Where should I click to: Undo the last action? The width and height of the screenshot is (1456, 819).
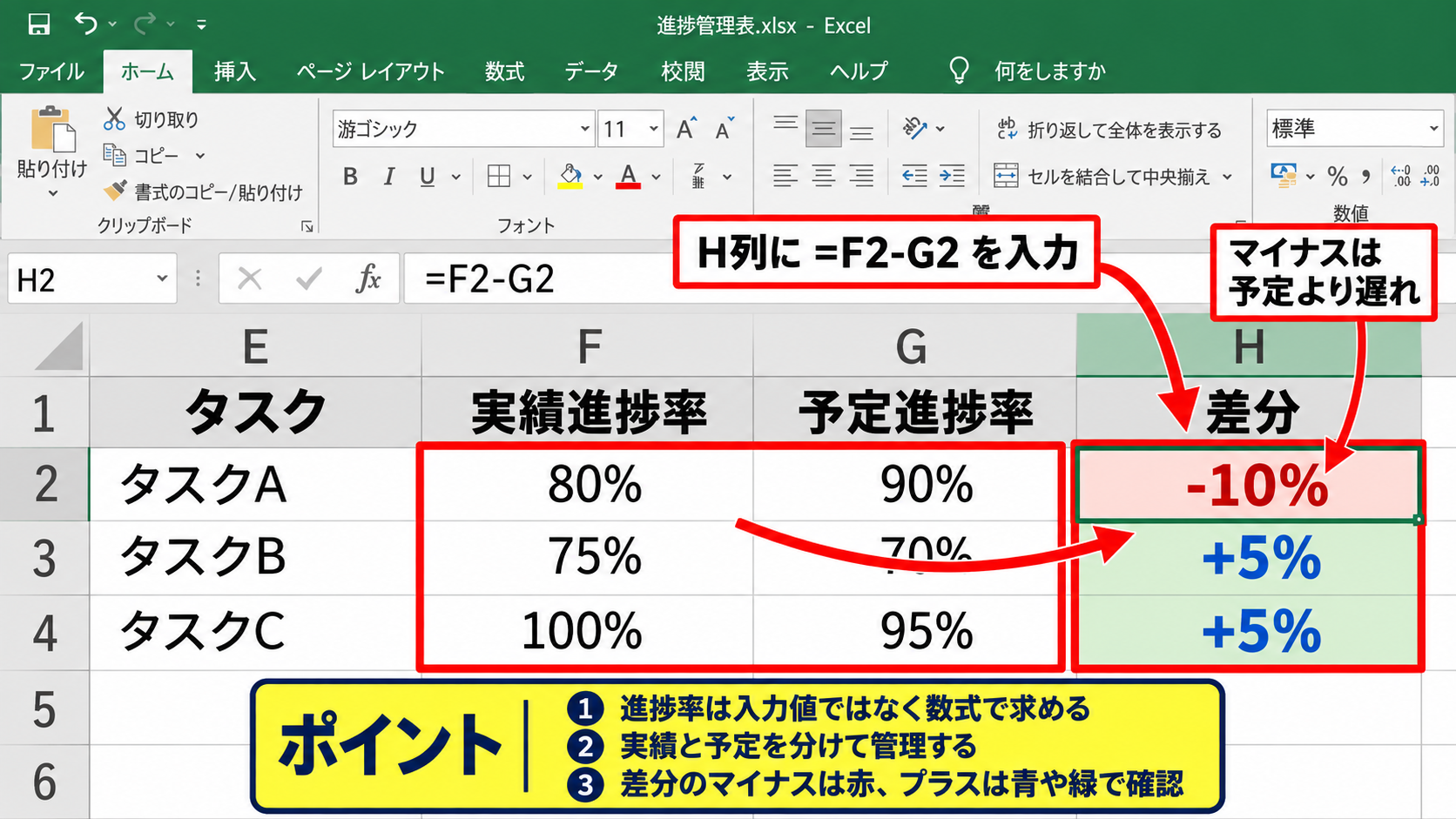pos(86,23)
